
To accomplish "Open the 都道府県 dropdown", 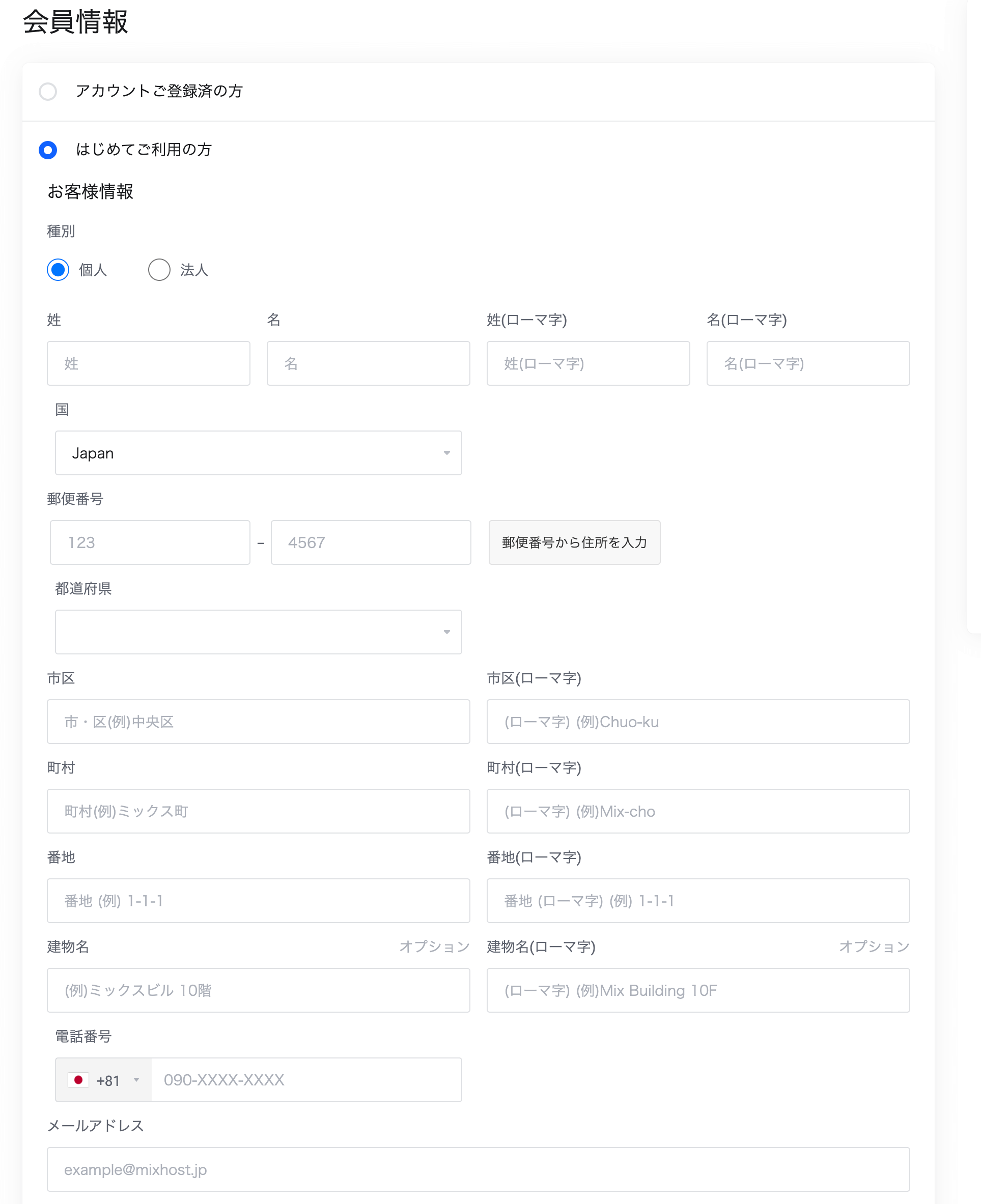I will coord(258,632).
